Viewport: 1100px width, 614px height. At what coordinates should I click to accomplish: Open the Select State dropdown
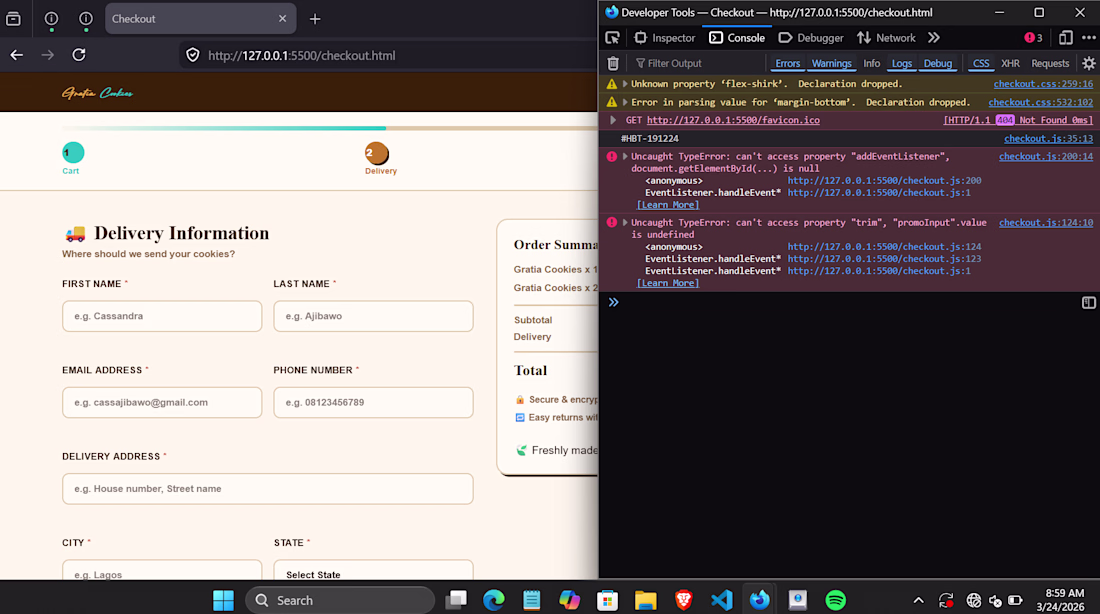click(x=373, y=570)
